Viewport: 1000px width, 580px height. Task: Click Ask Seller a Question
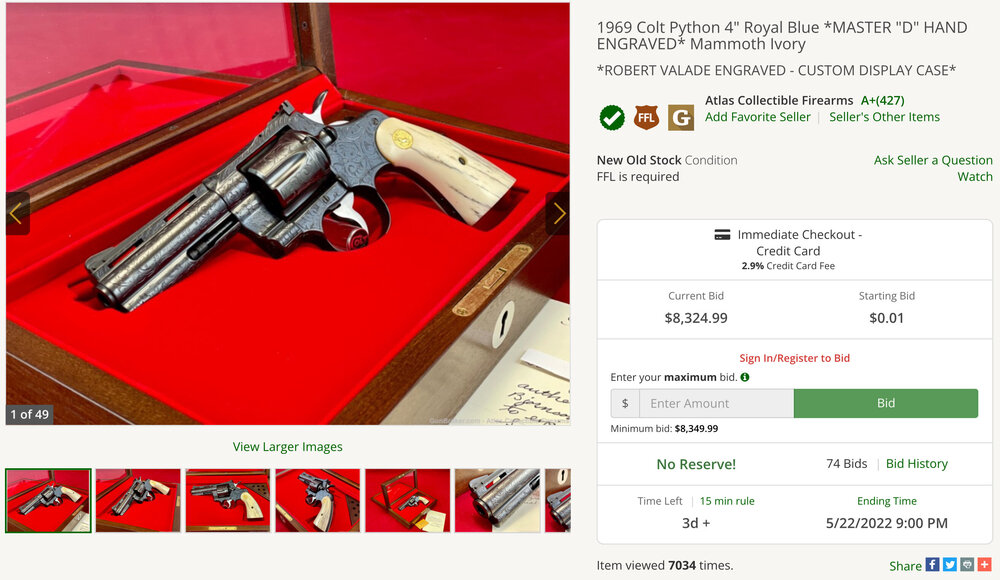click(x=933, y=160)
